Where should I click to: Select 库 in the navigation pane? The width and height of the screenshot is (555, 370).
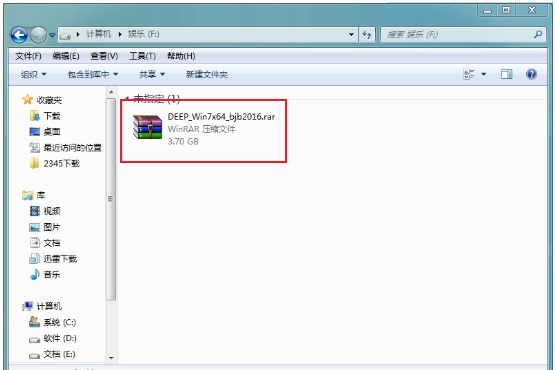41,195
